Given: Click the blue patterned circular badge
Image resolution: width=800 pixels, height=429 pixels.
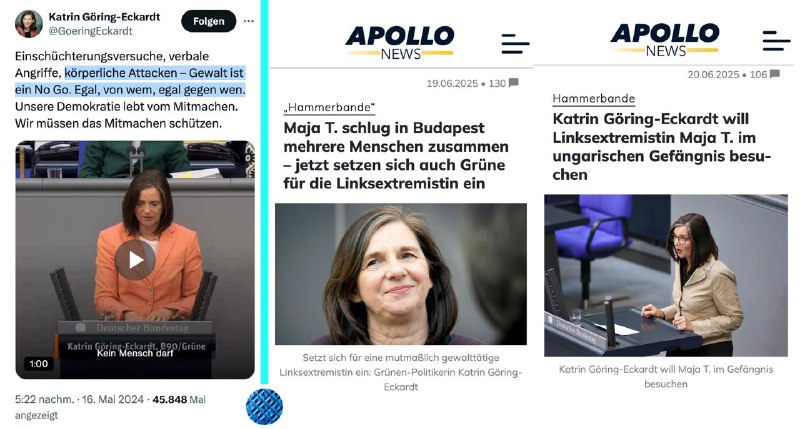Looking at the screenshot, I should 264,407.
